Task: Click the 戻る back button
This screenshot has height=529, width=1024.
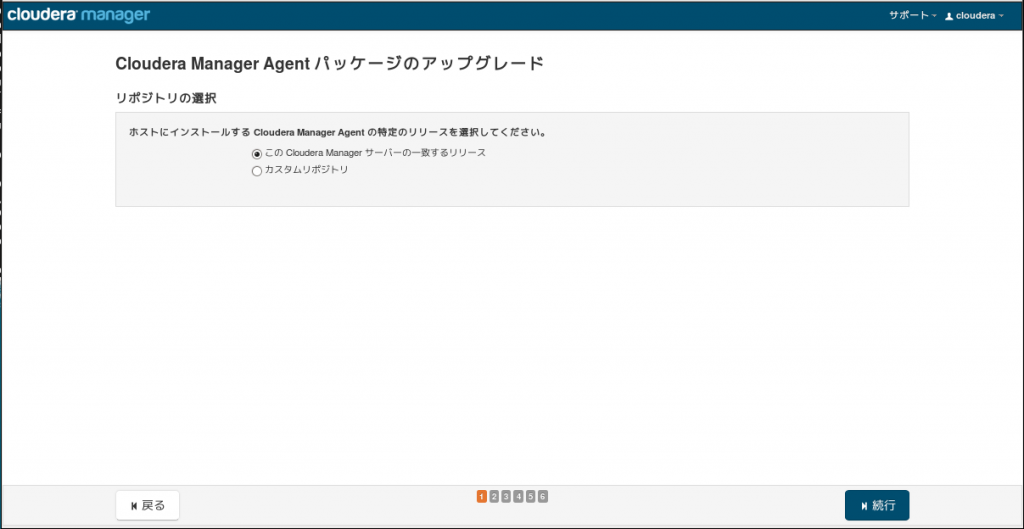Action: click(x=148, y=505)
